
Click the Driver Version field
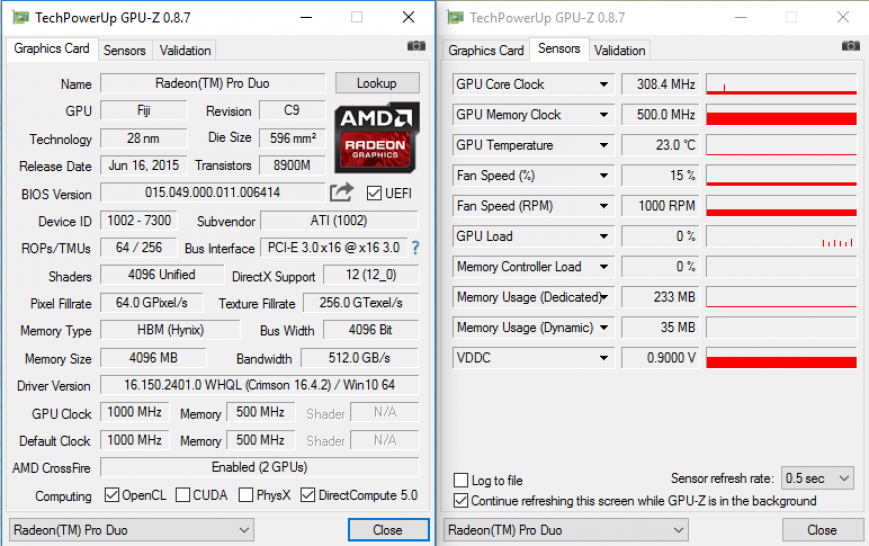[259, 385]
